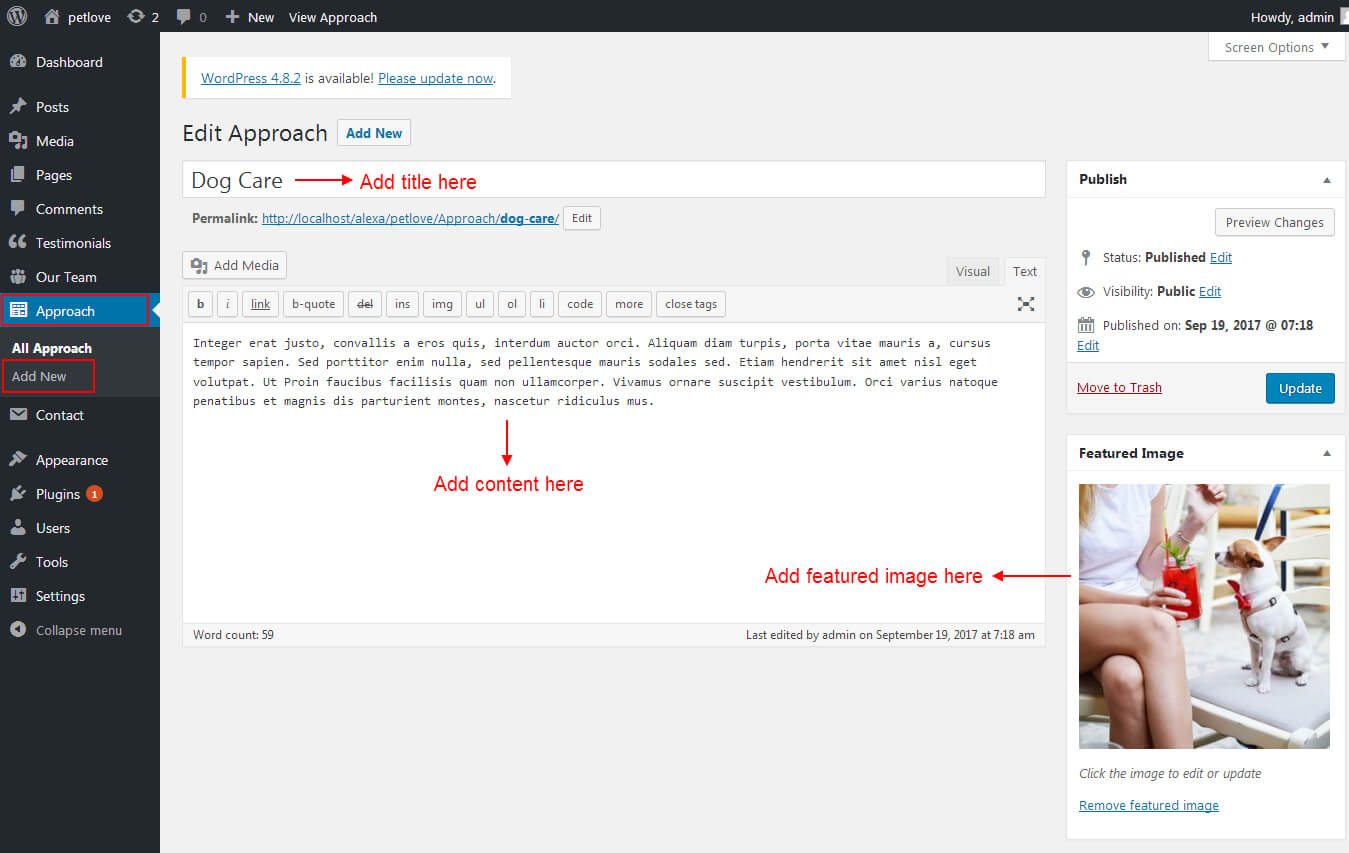Image resolution: width=1349 pixels, height=853 pixels.
Task: Click the del quicktag button
Action: 365,304
